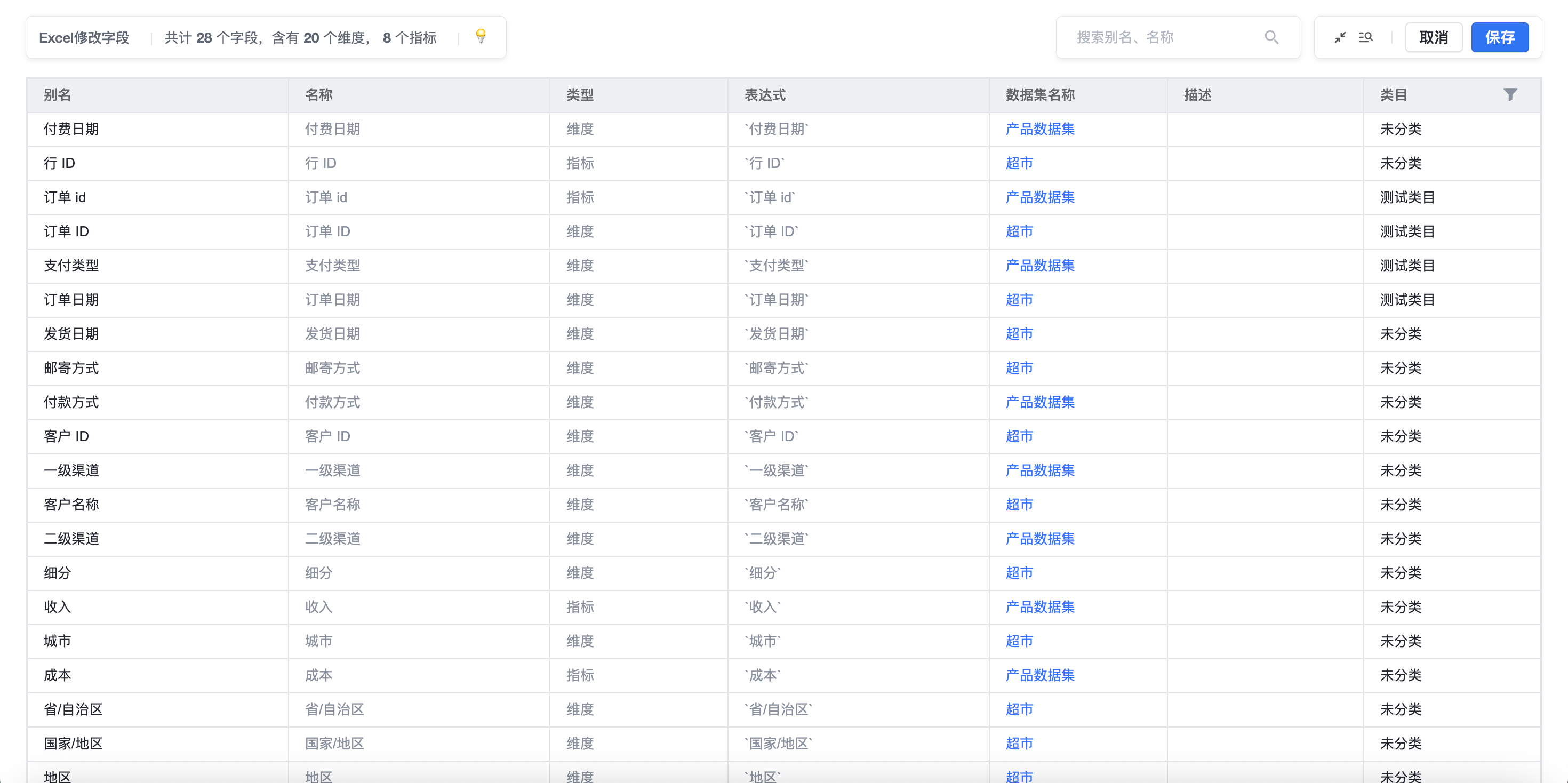Edit the 订单 id alias cell
This screenshot has width=1568, height=783.
click(65, 197)
